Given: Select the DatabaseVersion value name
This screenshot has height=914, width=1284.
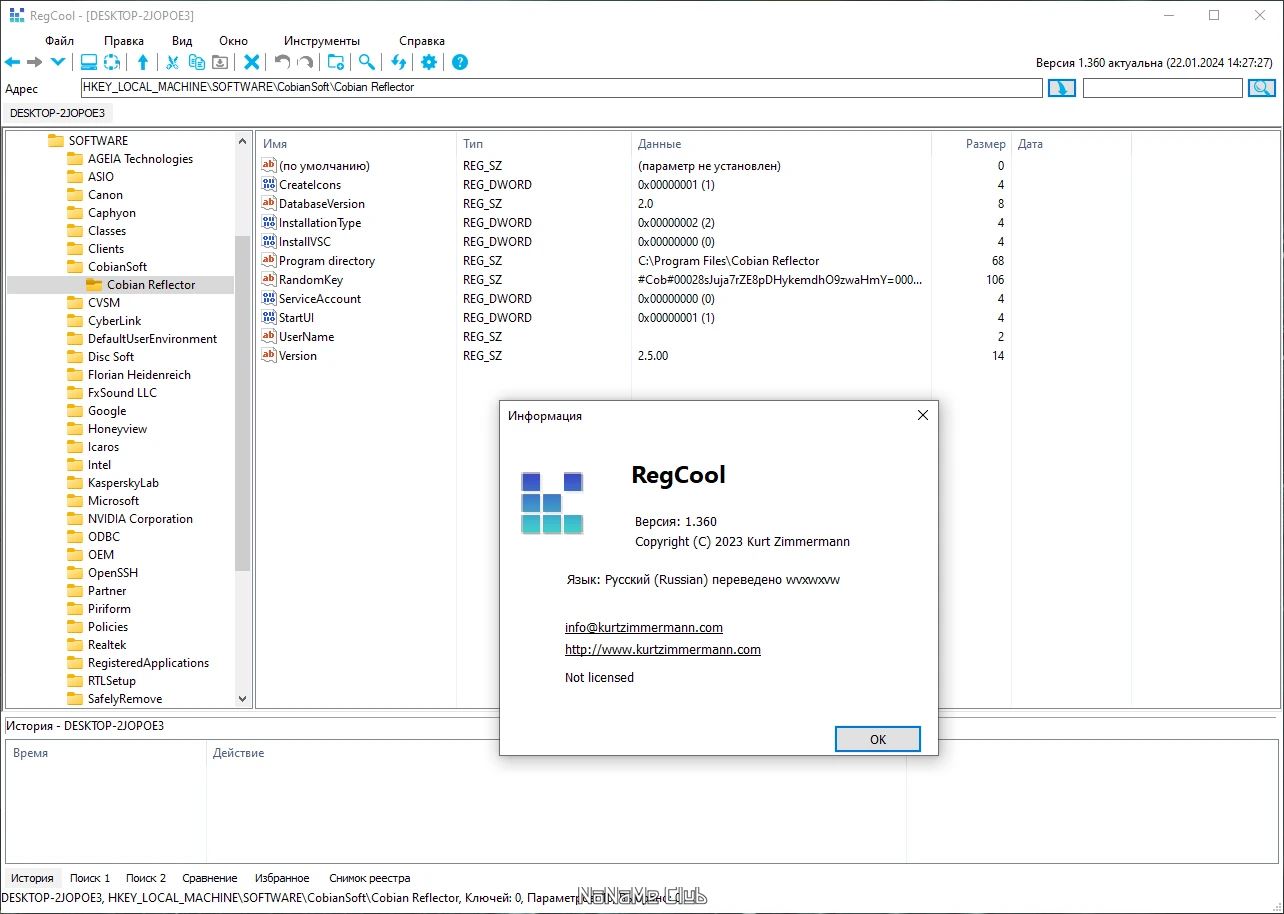Looking at the screenshot, I should 322,204.
